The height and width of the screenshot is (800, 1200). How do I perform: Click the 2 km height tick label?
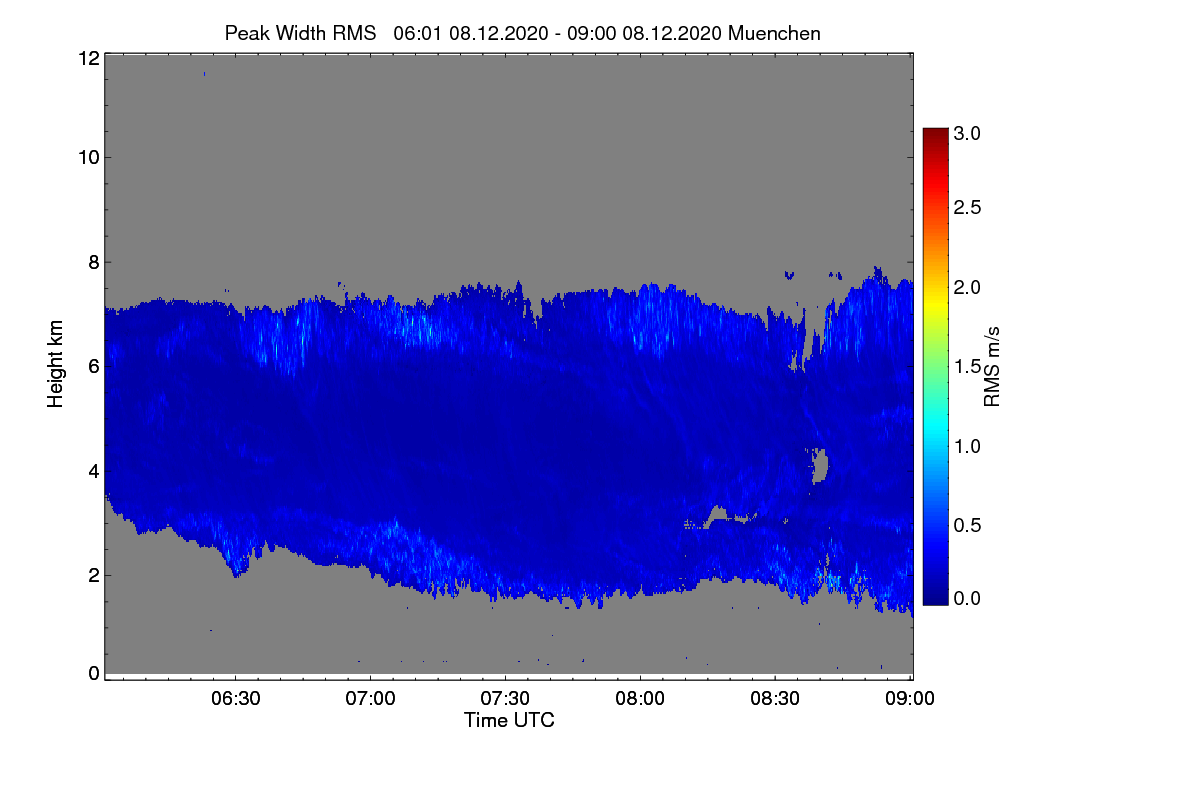click(93, 575)
